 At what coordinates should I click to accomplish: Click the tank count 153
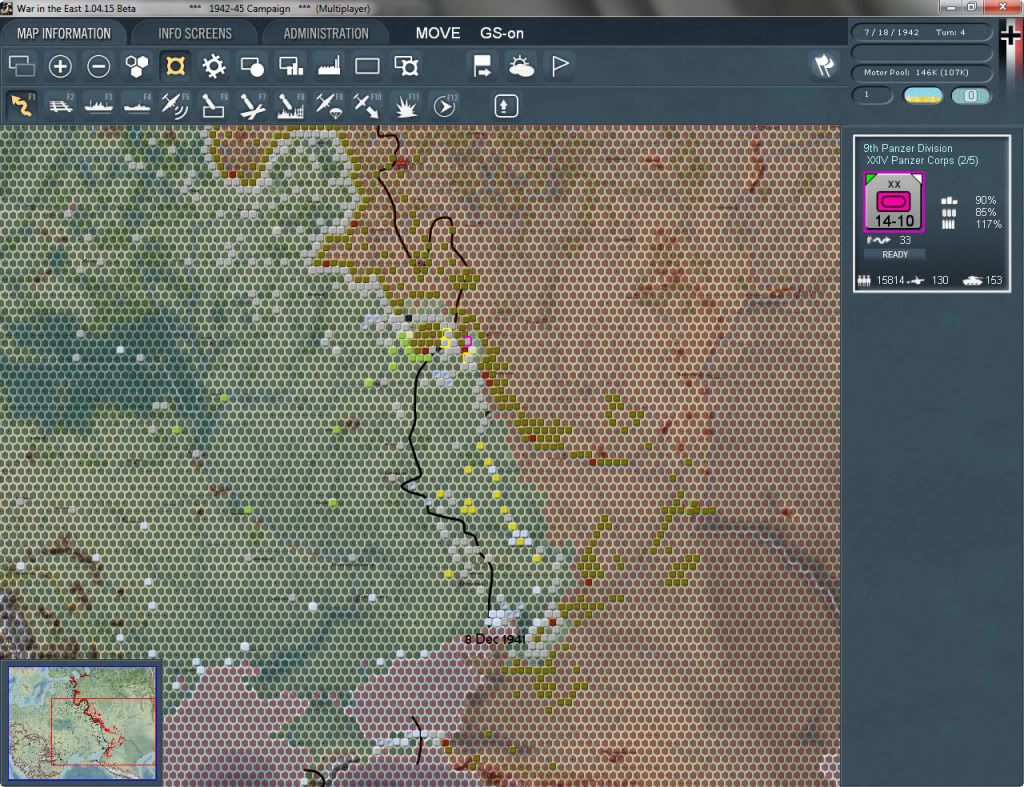point(993,280)
